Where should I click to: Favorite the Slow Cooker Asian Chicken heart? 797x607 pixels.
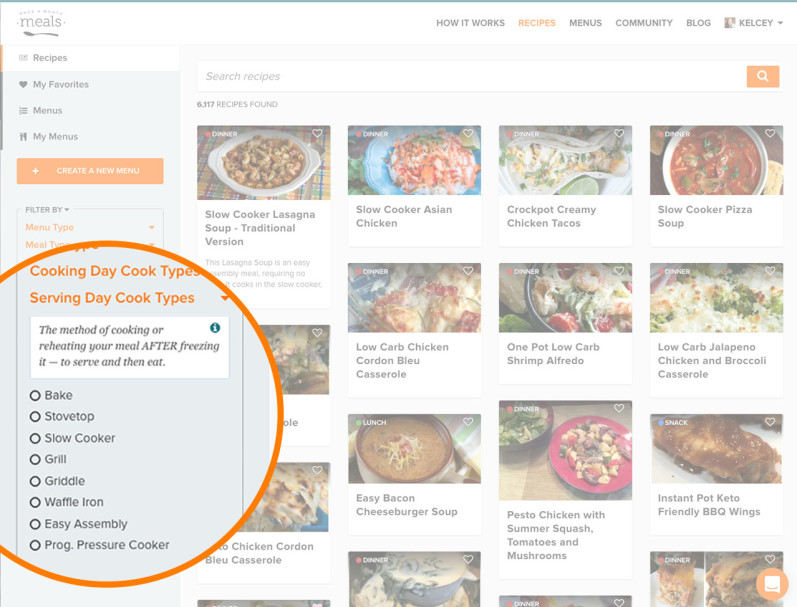[468, 133]
